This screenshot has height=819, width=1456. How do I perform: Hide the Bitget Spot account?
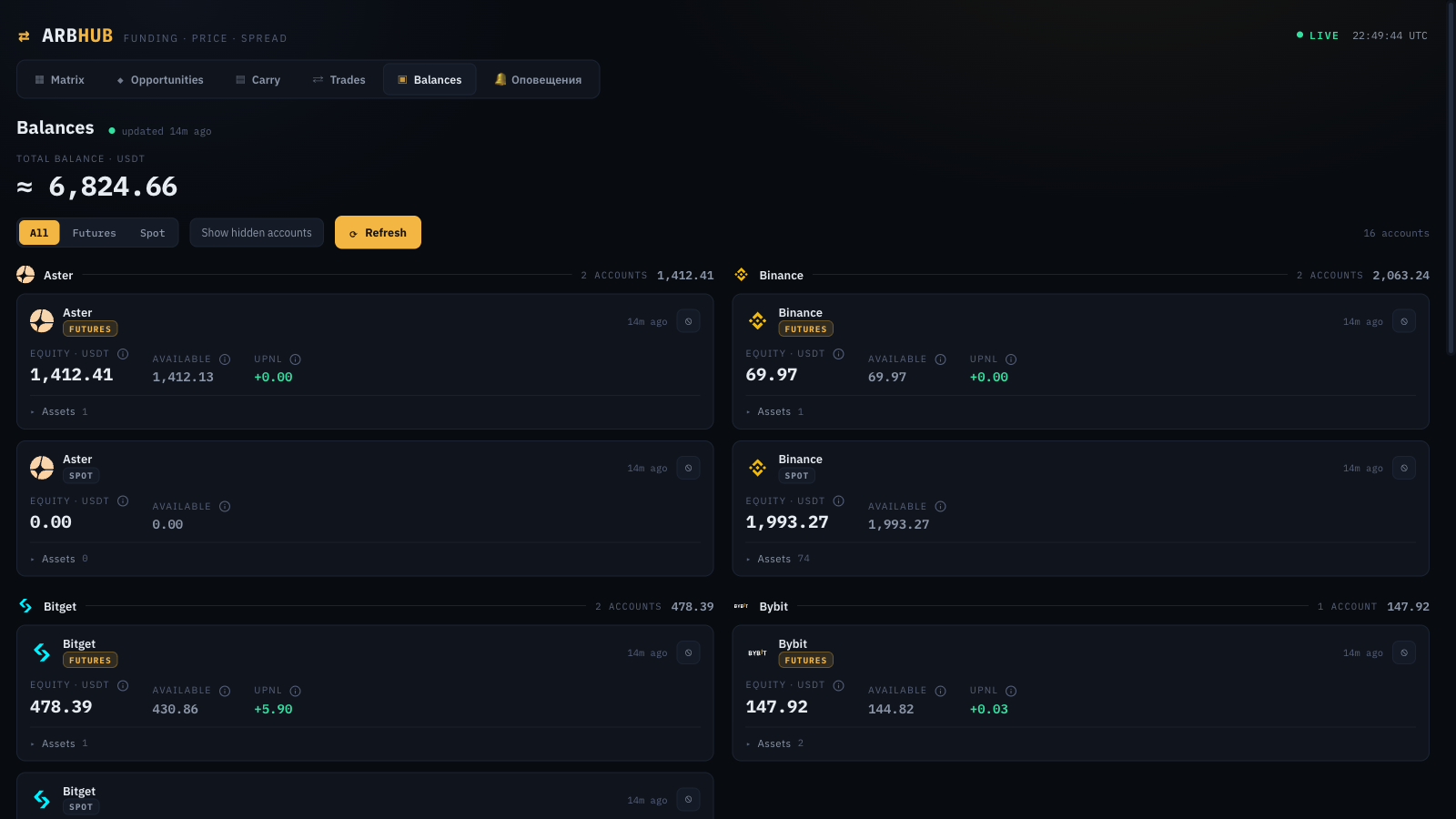(689, 800)
